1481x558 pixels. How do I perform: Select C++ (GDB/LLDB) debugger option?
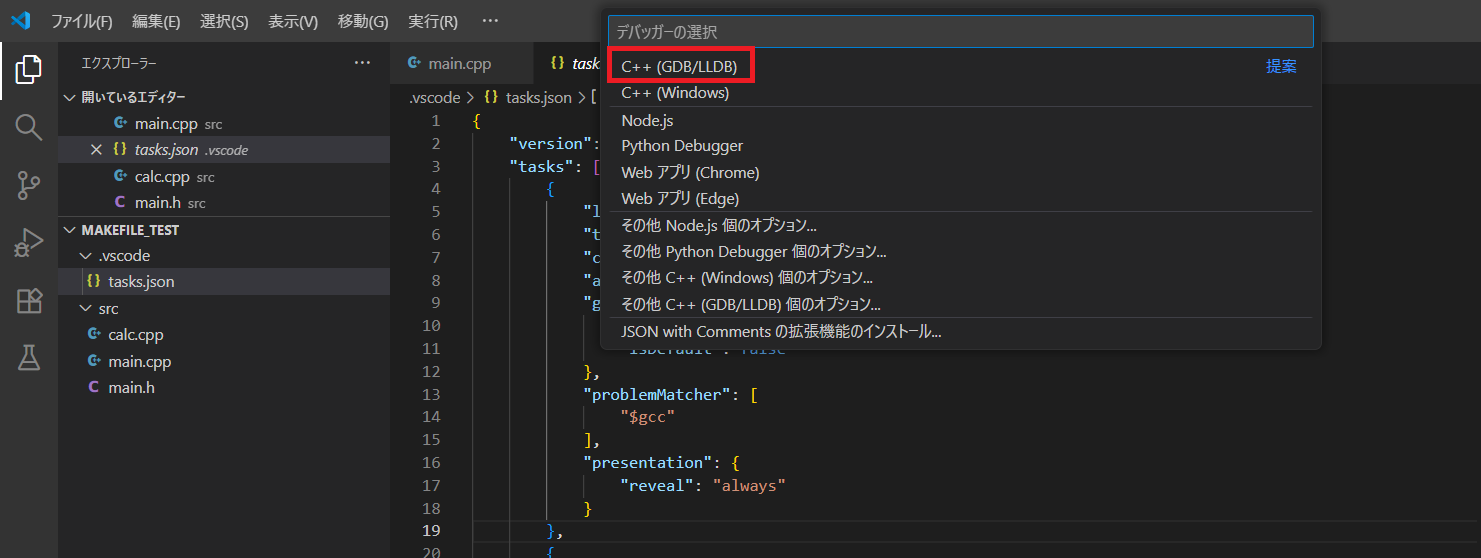pos(960,67)
